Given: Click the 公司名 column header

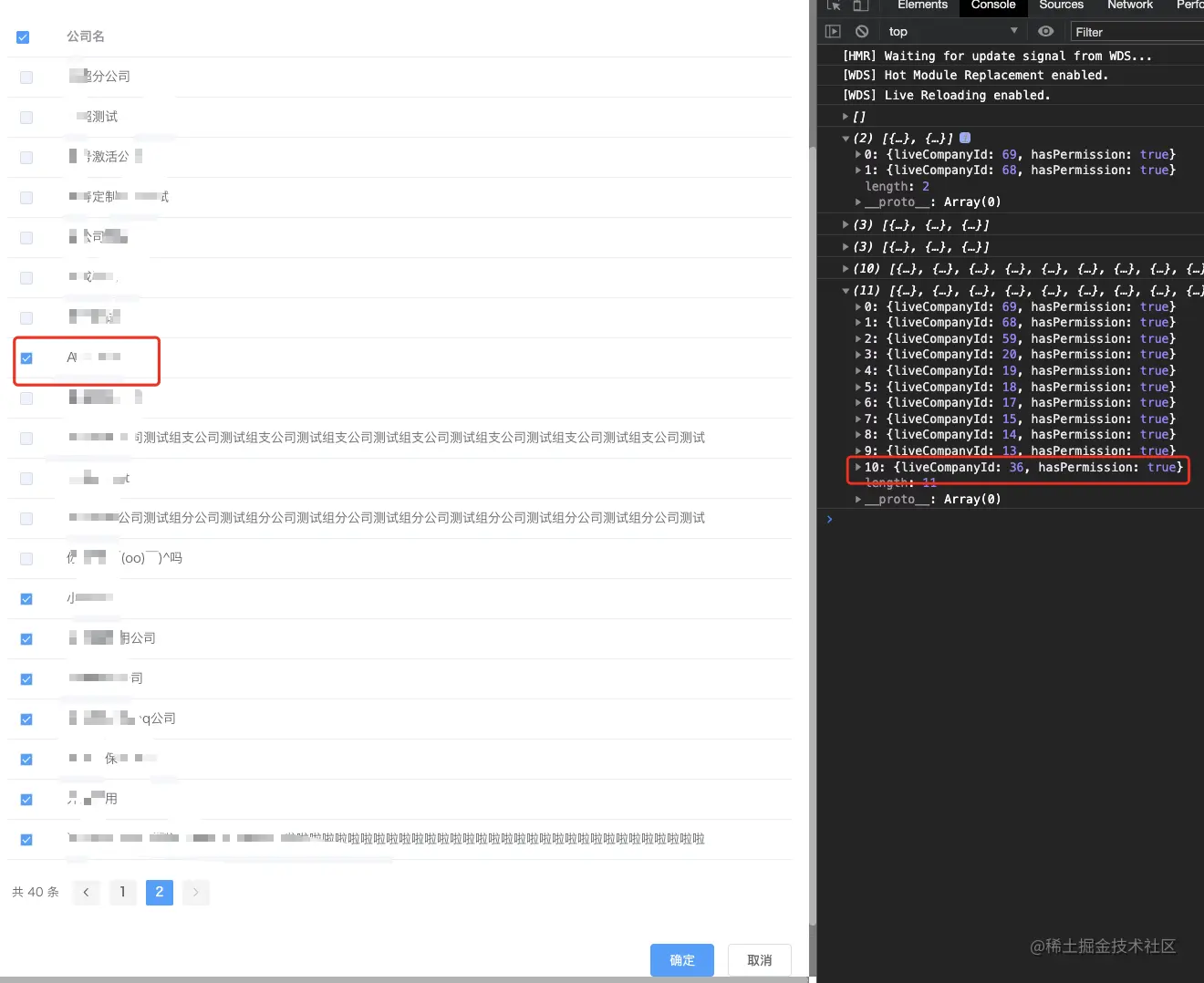Looking at the screenshot, I should point(86,36).
